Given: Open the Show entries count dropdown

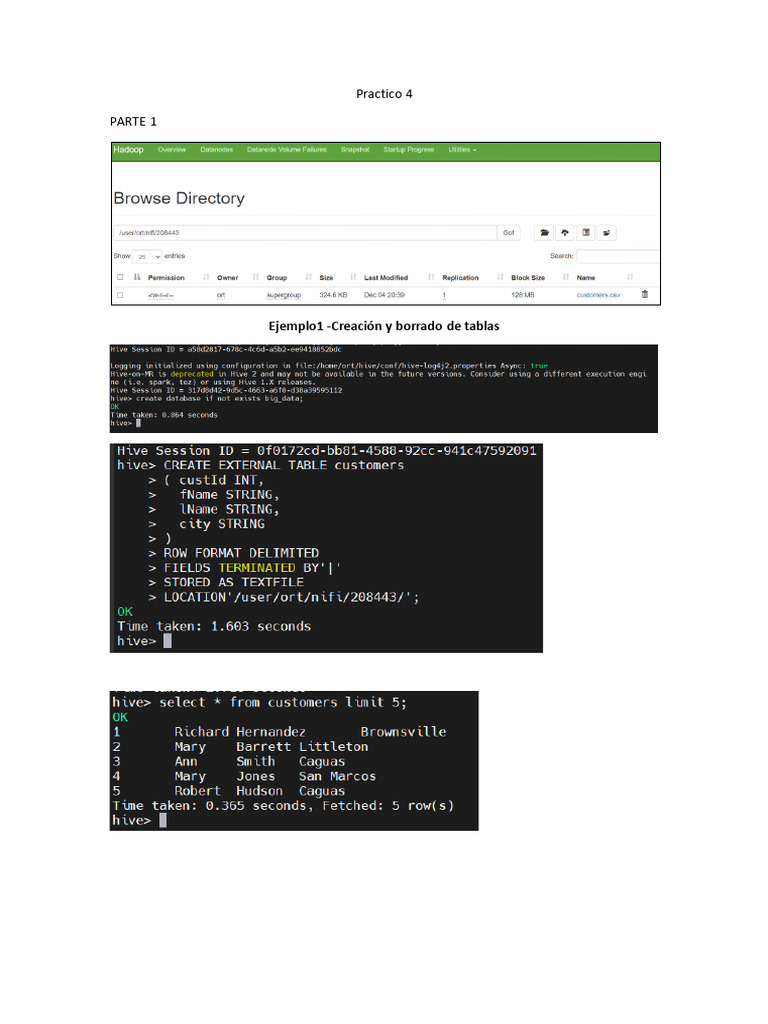Looking at the screenshot, I should coord(148,256).
